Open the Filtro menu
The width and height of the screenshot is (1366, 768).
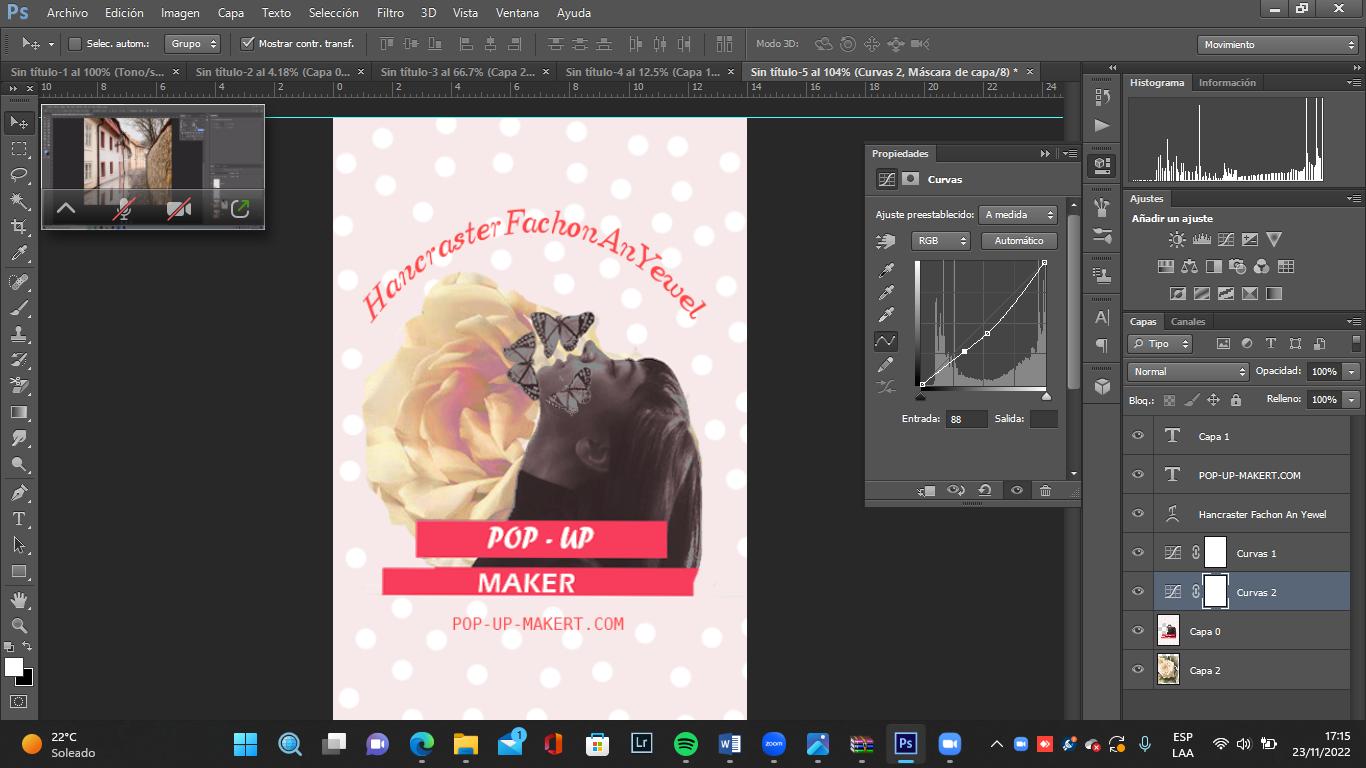pos(390,13)
